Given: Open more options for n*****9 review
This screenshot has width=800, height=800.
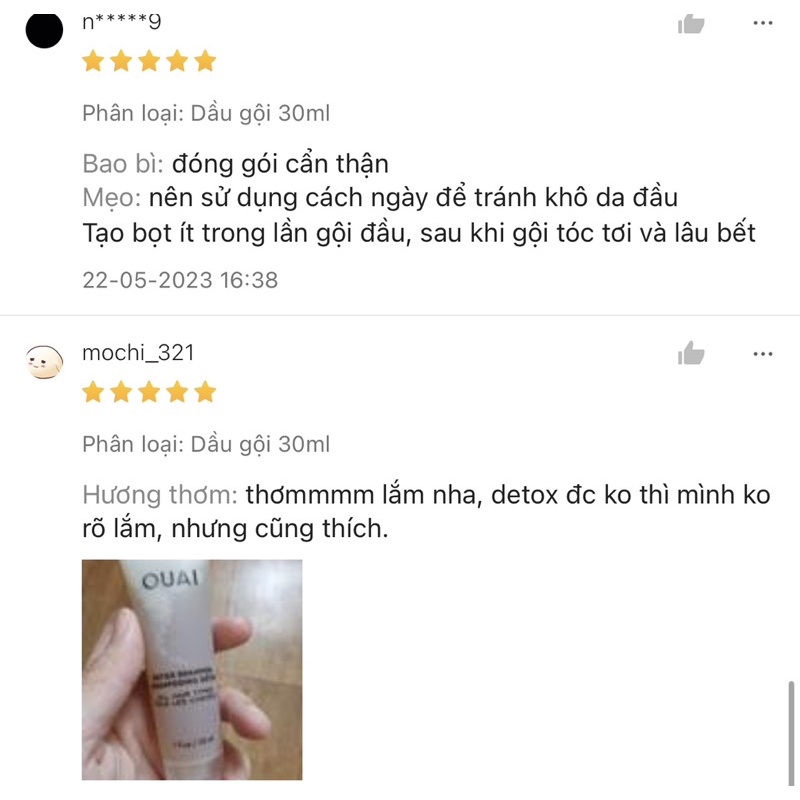Looking at the screenshot, I should pos(763,23).
